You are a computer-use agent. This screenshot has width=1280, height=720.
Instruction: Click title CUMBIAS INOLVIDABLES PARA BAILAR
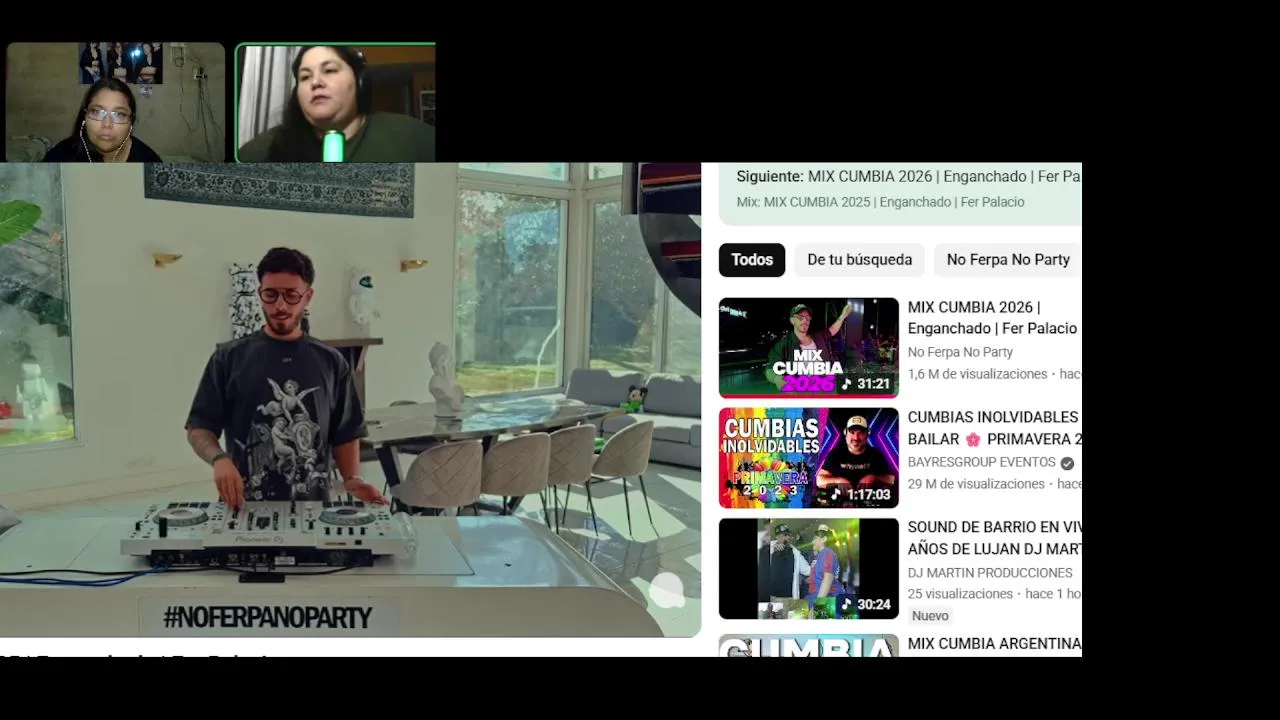click(x=994, y=428)
